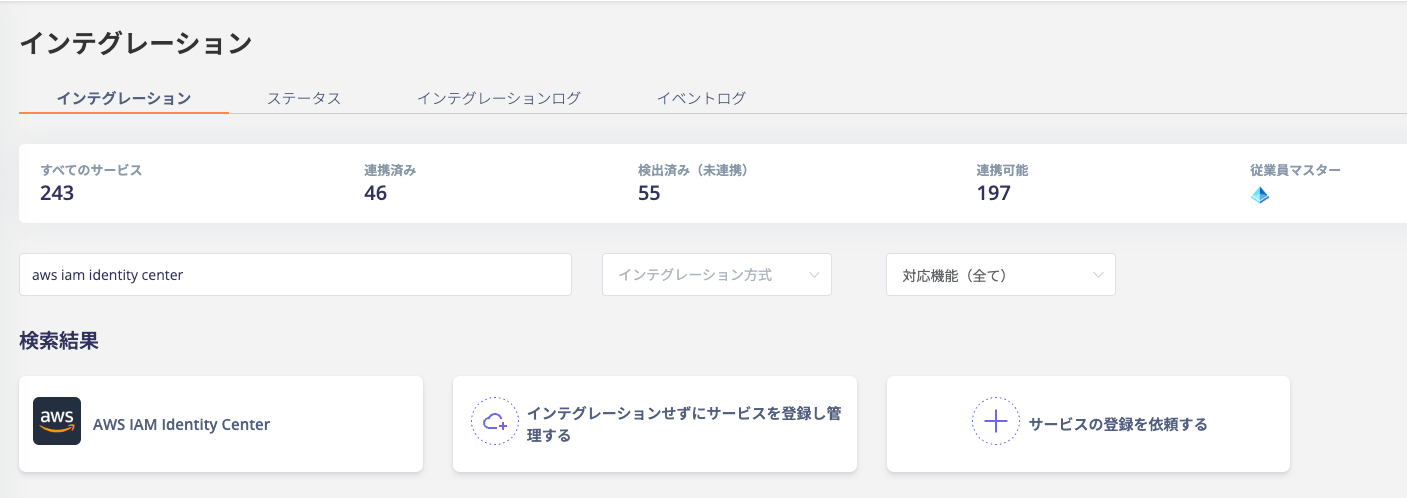Open the インテグレーションログ tab

(x=499, y=98)
